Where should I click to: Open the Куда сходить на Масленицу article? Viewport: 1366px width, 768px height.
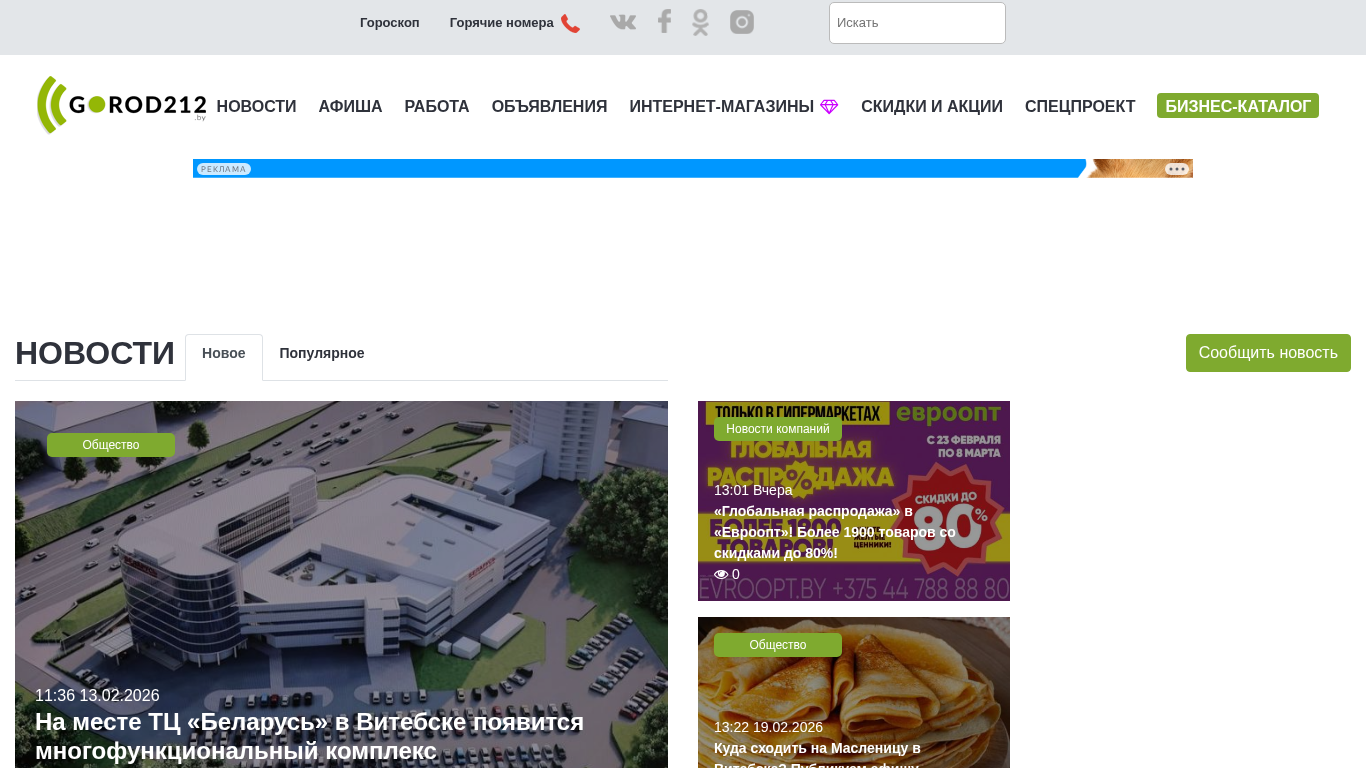(817, 754)
